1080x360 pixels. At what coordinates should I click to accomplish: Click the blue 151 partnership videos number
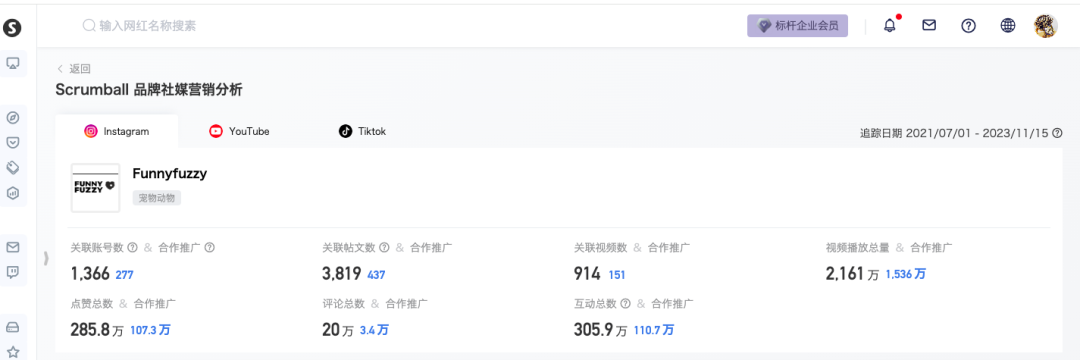click(x=616, y=275)
